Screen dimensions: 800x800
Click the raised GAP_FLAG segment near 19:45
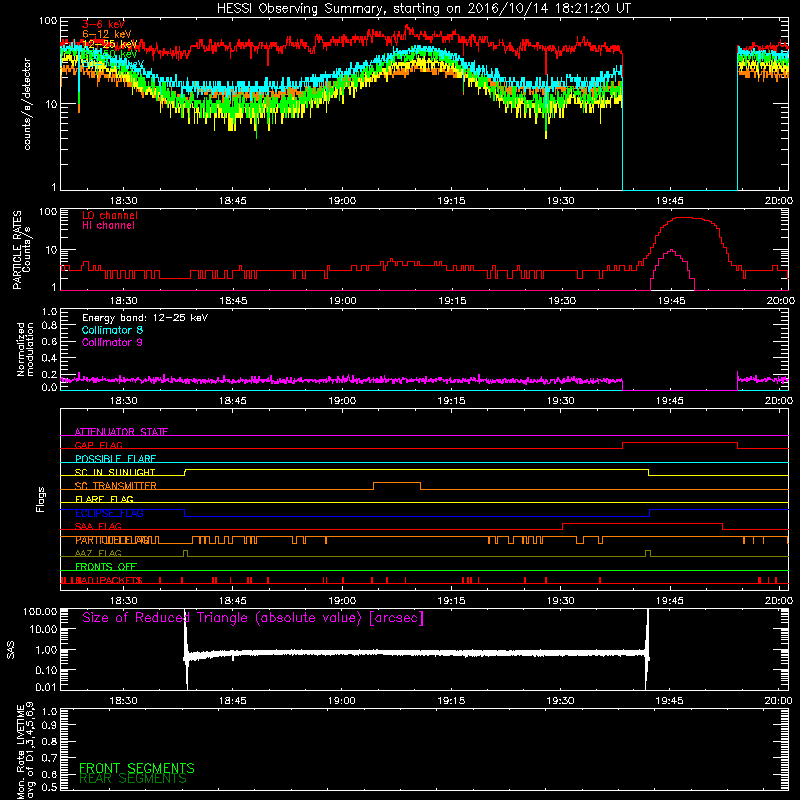coord(680,443)
